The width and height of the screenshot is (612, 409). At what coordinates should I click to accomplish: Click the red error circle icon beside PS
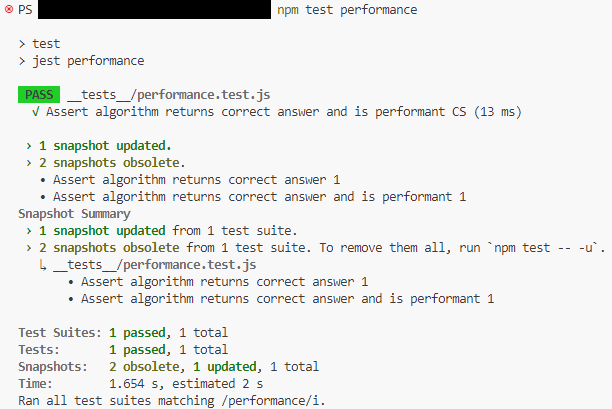pyautogui.click(x=8, y=9)
